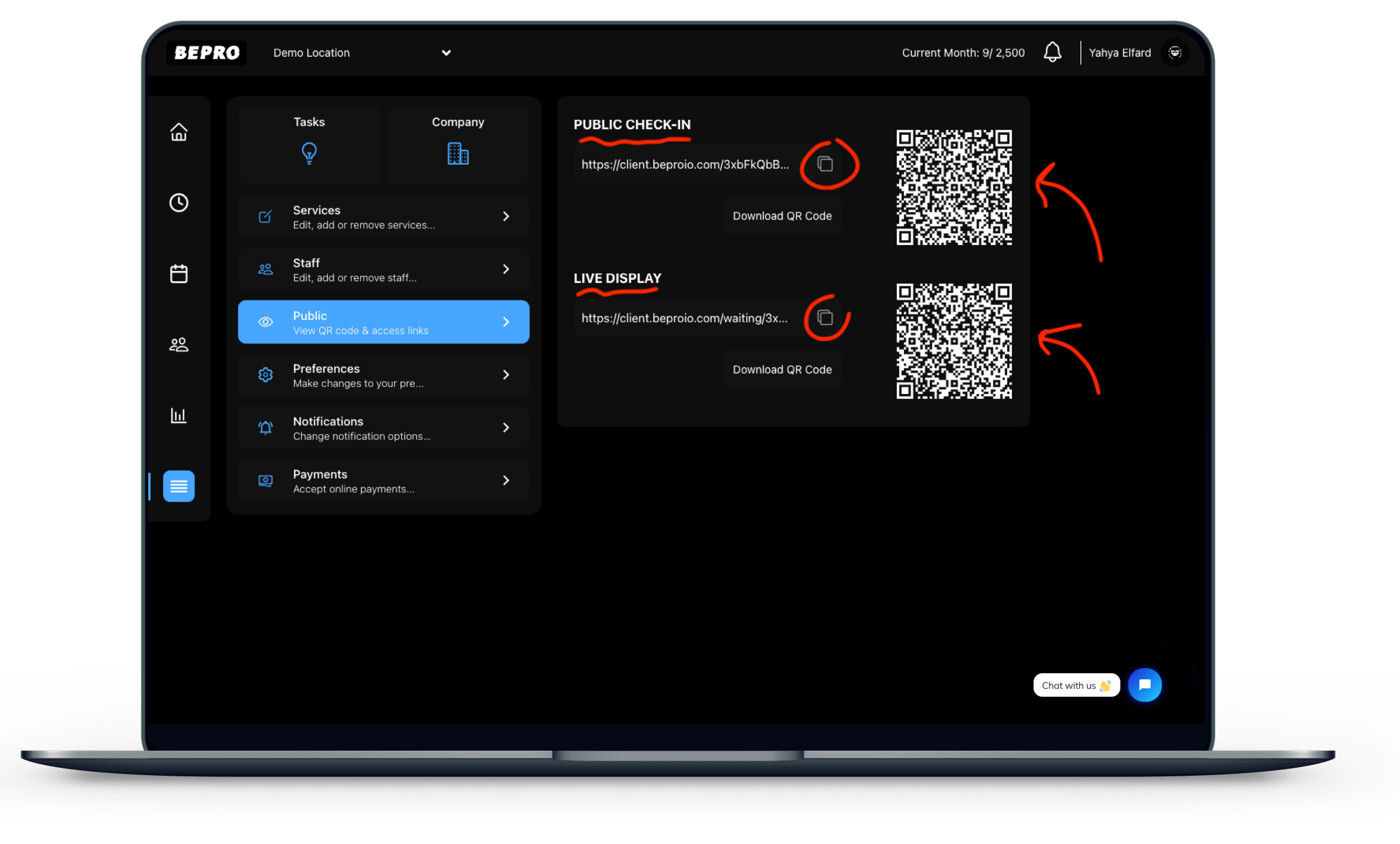Viewport: 1400px width, 844px height.
Task: Click the Yahya Elfard user name
Action: (1120, 52)
